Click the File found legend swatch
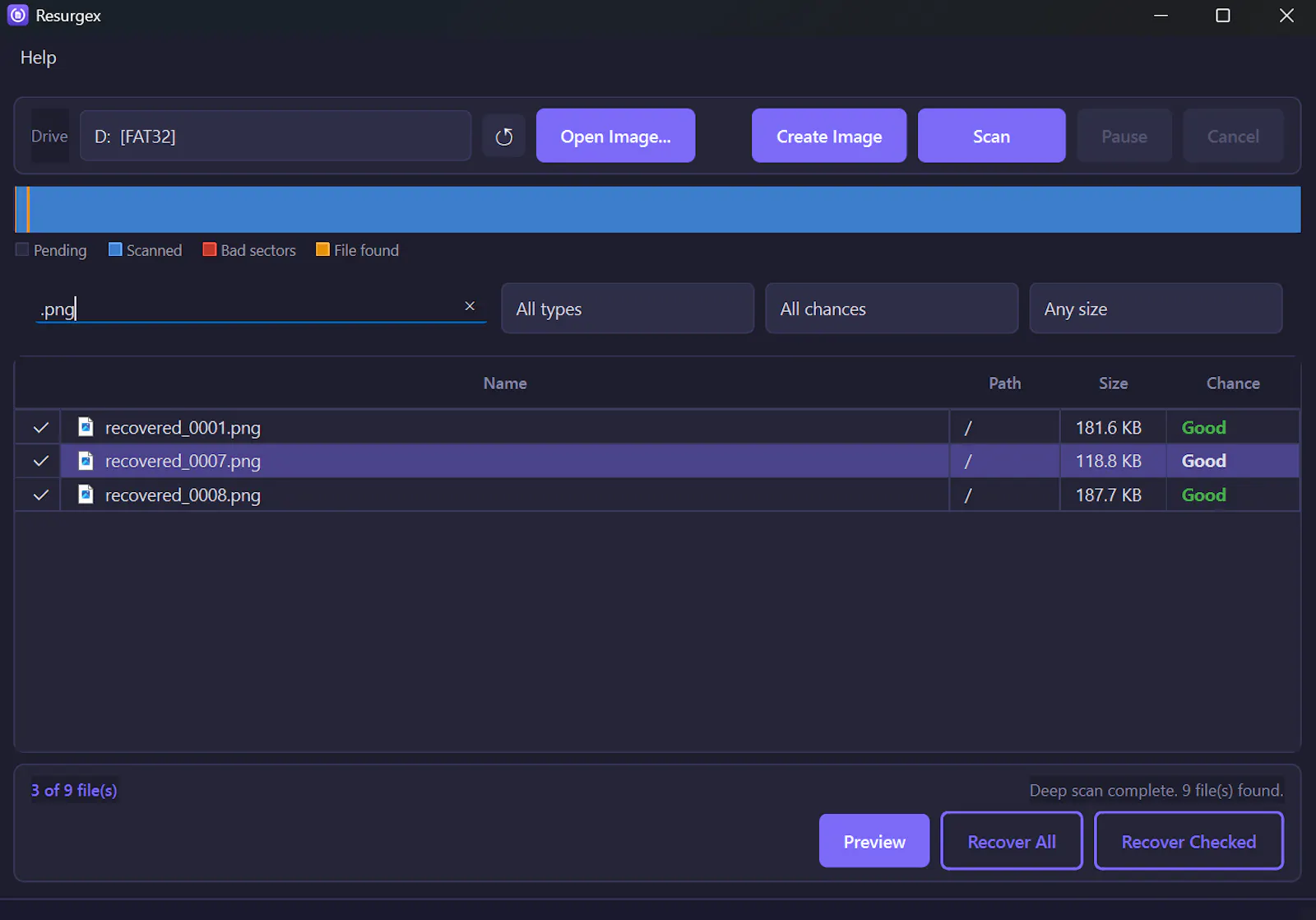 click(x=322, y=249)
